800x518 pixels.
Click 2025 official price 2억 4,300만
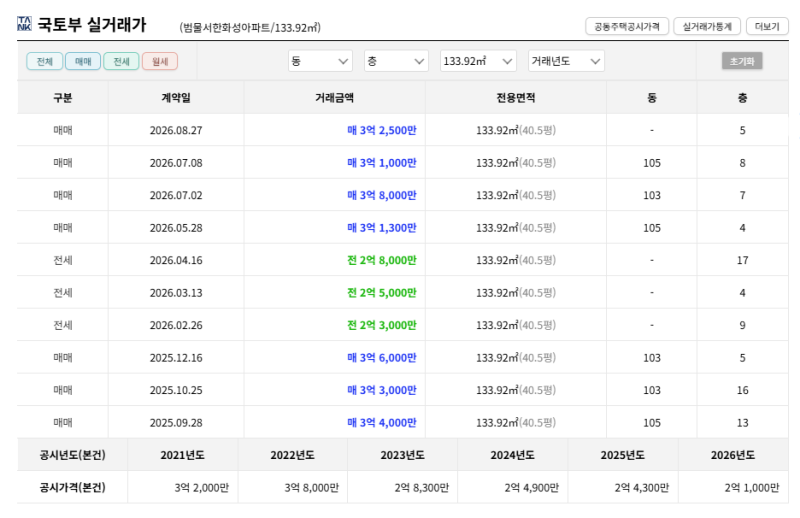(x=642, y=487)
